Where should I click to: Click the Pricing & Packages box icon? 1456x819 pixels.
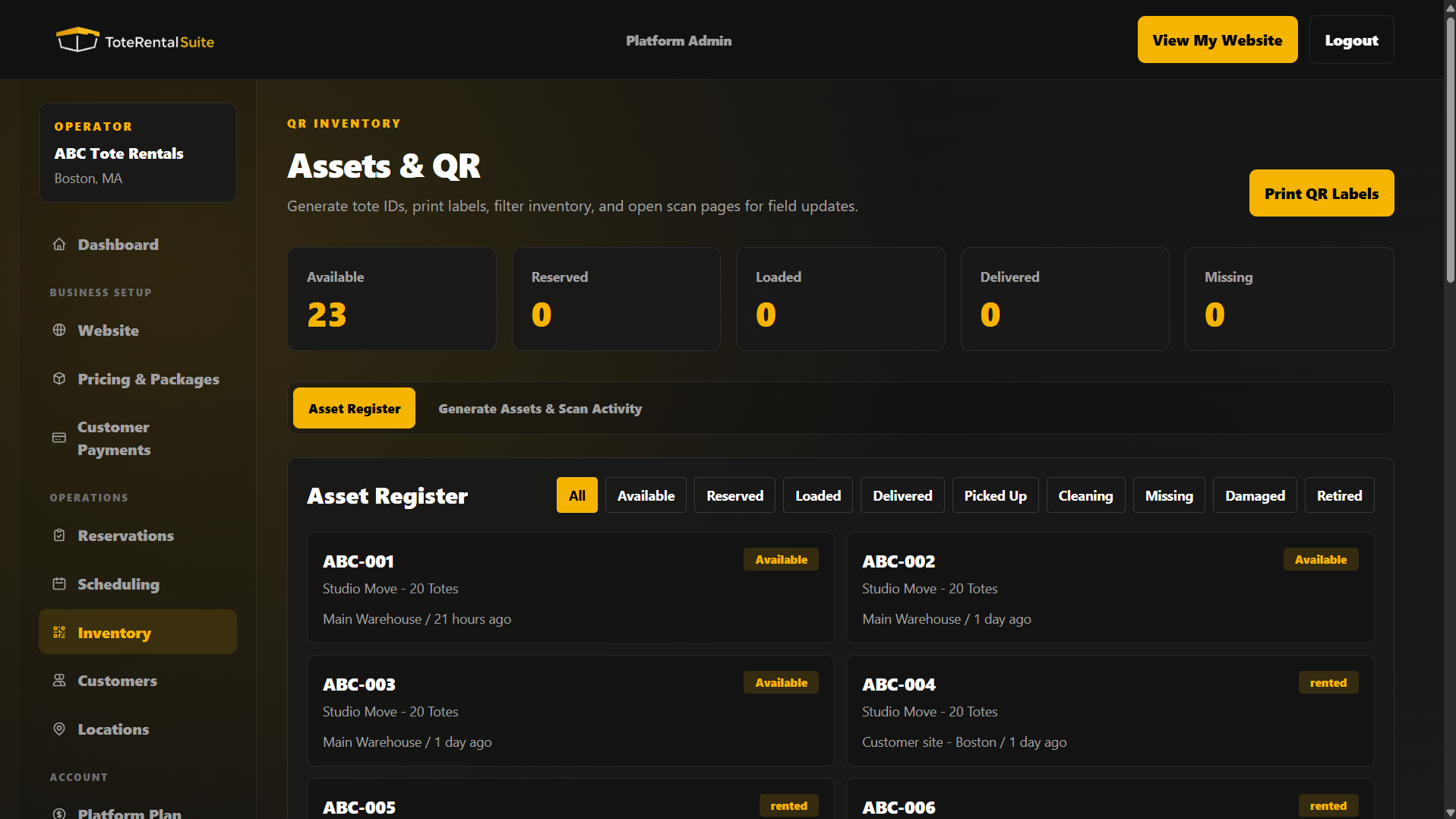pyautogui.click(x=59, y=378)
